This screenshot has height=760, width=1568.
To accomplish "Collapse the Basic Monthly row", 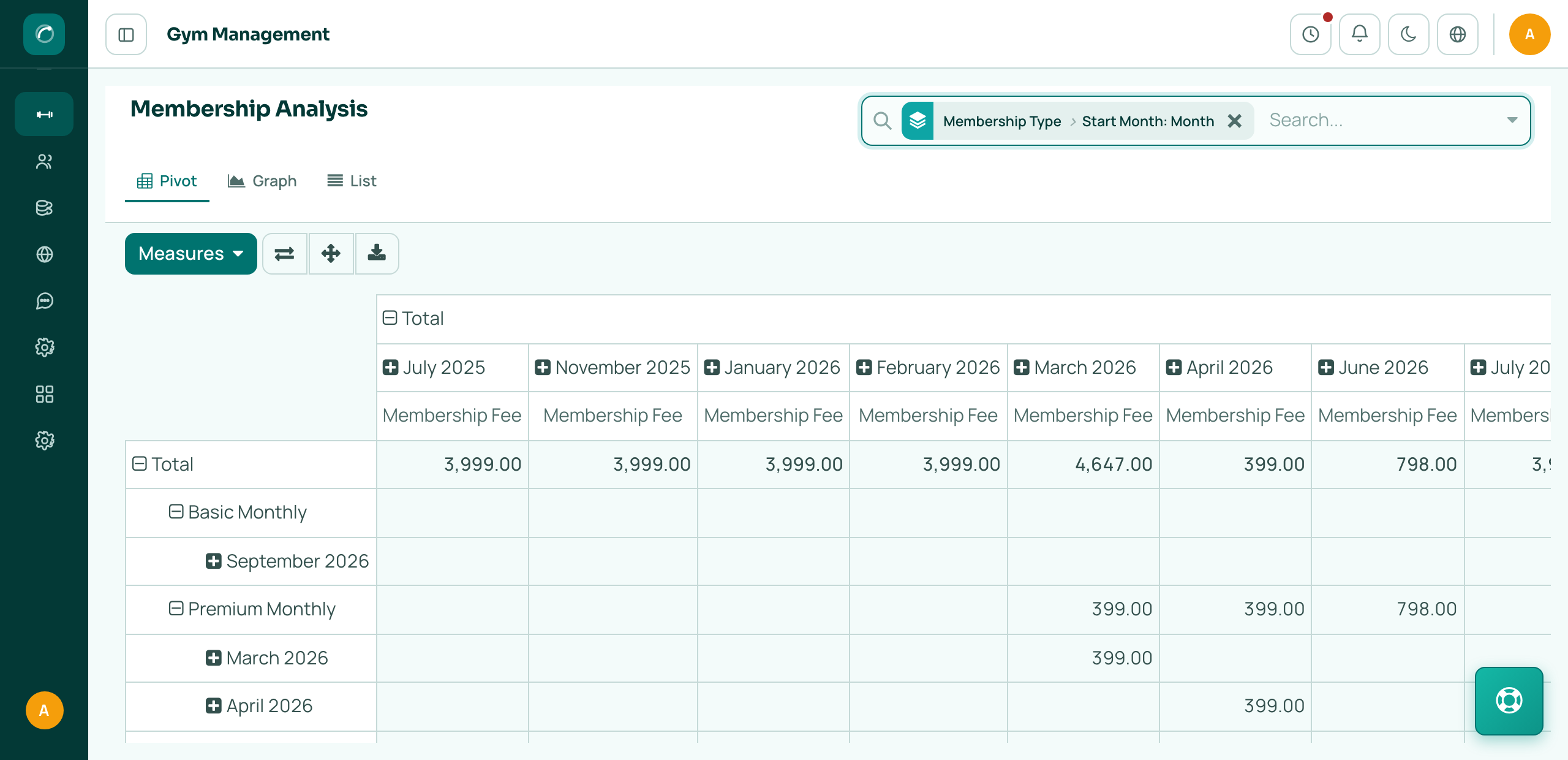I will tap(176, 512).
